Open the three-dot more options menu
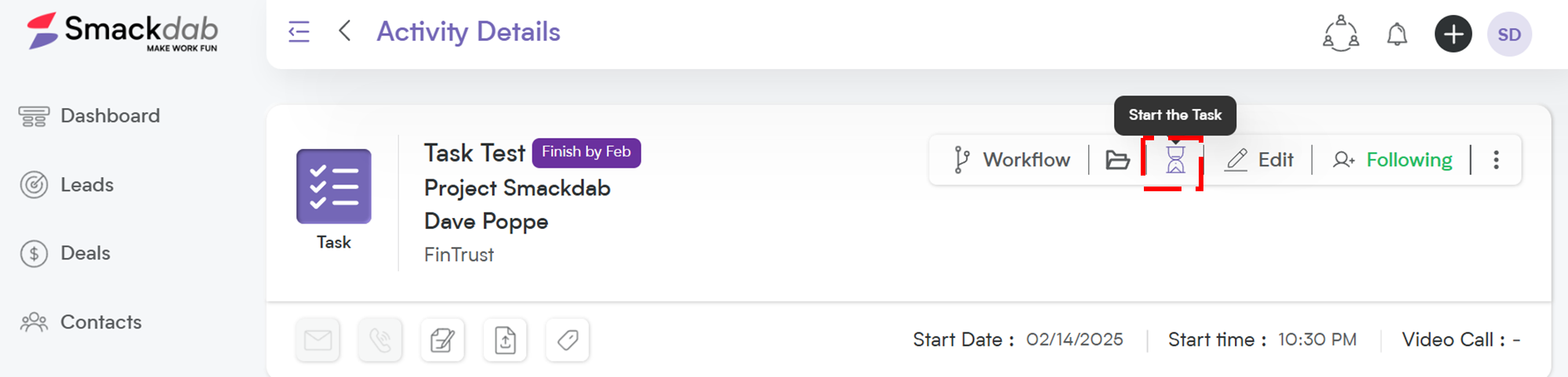Image resolution: width=1568 pixels, height=377 pixels. point(1496,160)
